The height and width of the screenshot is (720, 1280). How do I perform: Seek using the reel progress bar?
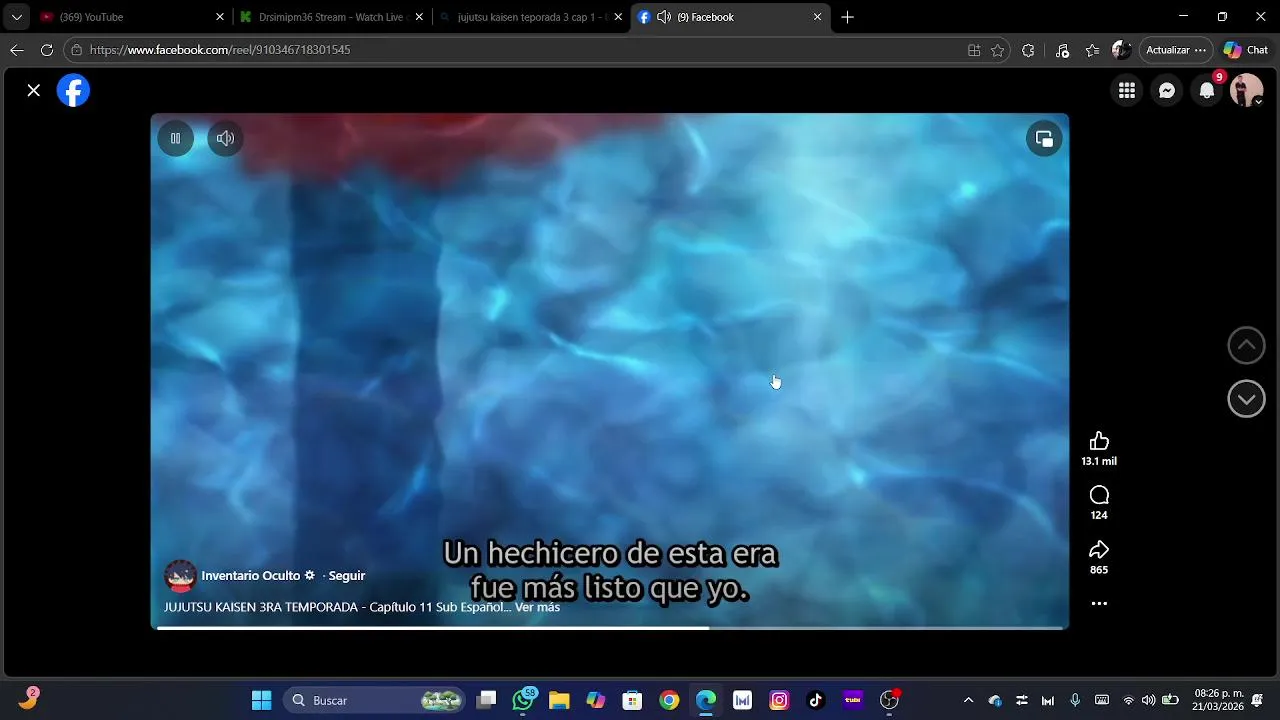coord(610,628)
